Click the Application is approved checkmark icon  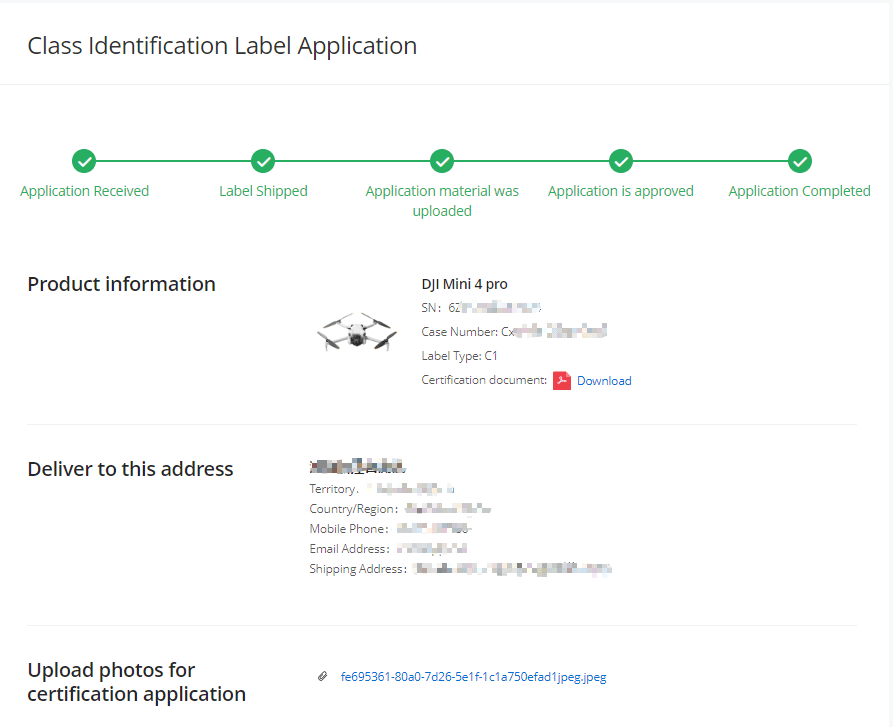point(621,161)
